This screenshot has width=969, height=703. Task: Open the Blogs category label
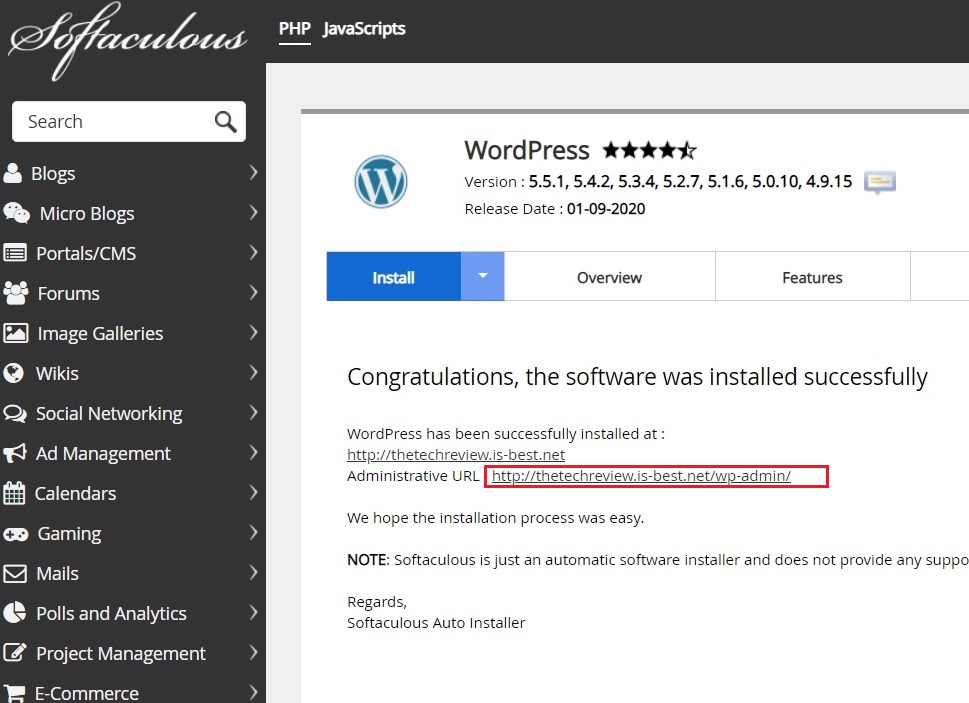point(53,174)
